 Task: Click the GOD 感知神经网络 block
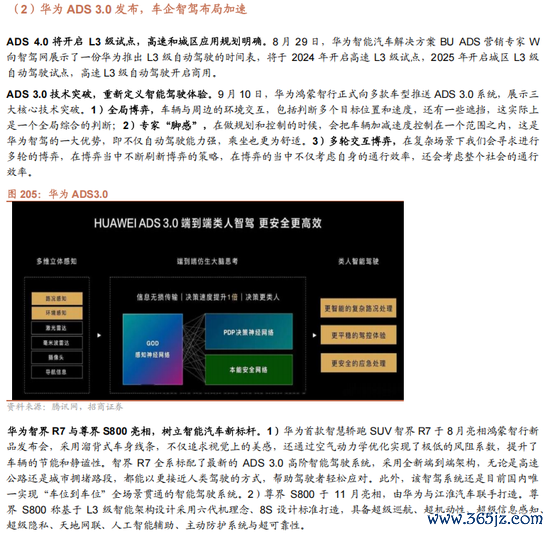(153, 349)
